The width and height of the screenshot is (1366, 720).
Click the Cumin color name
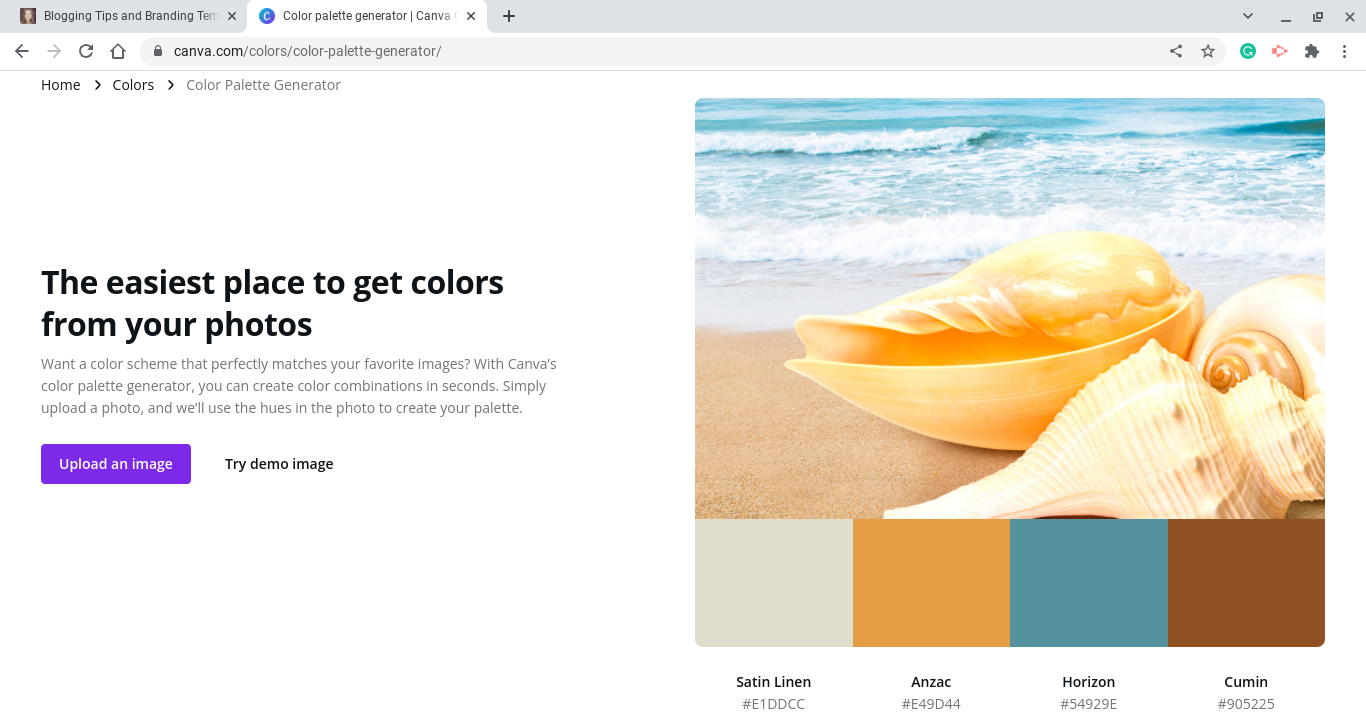point(1246,682)
